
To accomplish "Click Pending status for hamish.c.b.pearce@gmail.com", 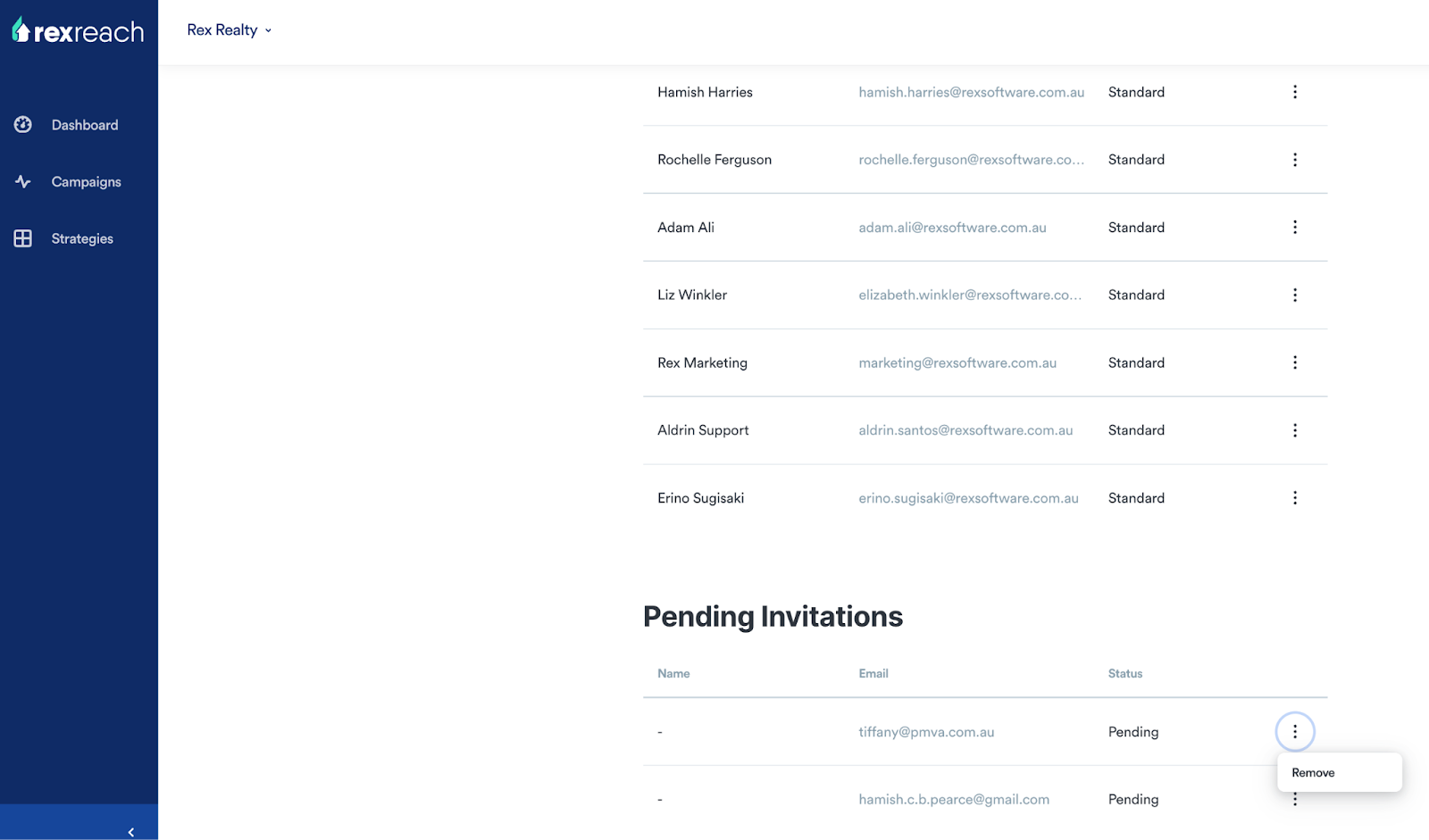I will [1133, 800].
